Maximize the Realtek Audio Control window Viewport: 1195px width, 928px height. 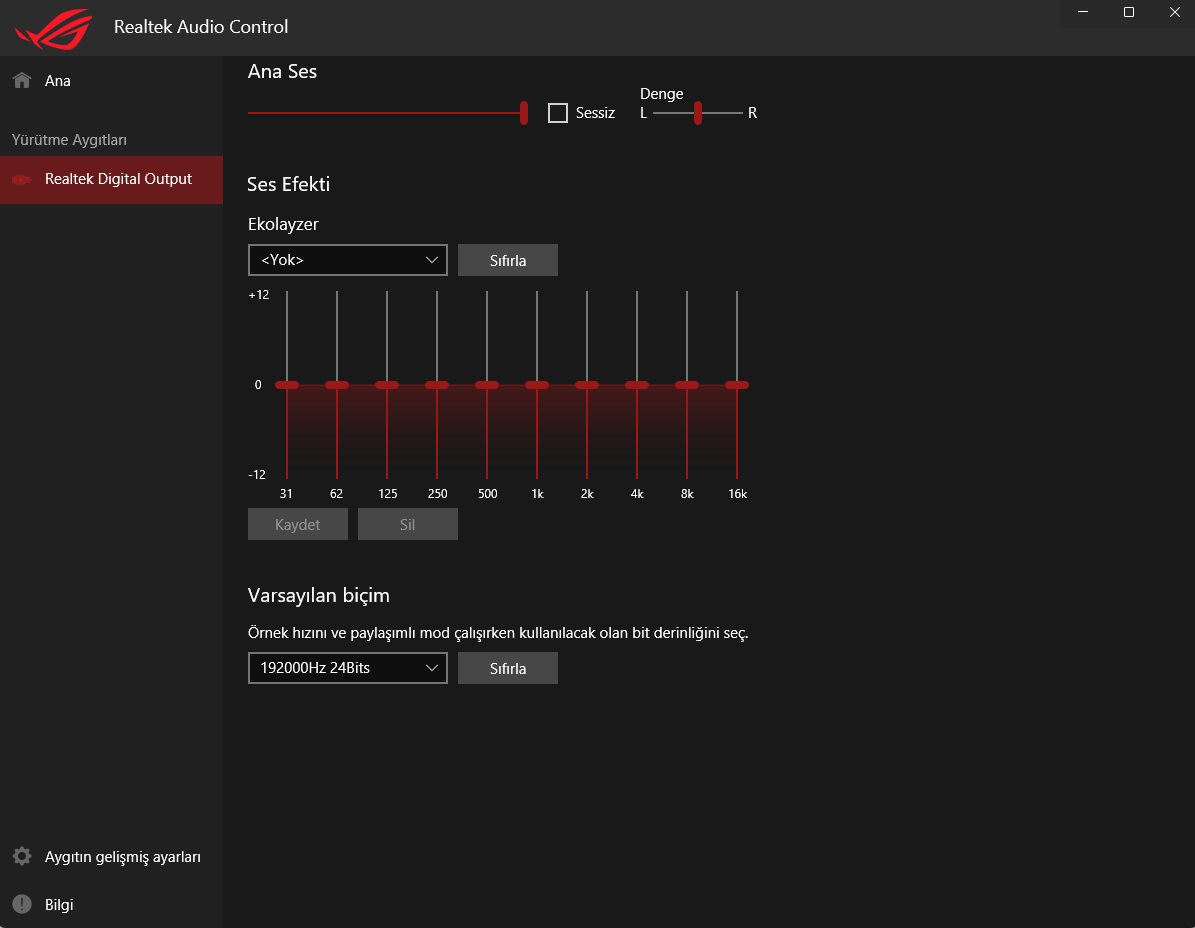click(x=1129, y=12)
